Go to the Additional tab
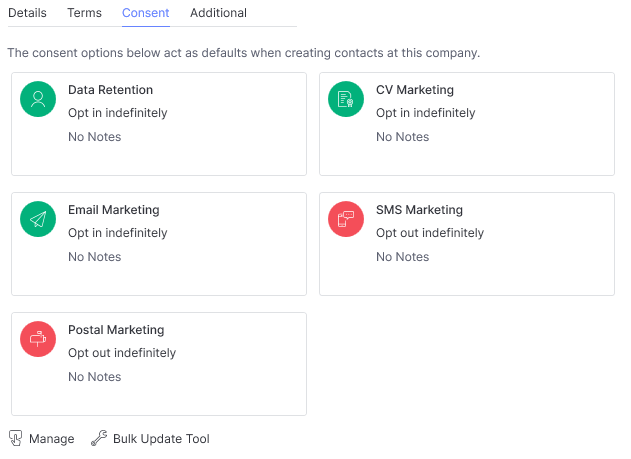Viewport: 631px width, 459px height. pos(218,13)
